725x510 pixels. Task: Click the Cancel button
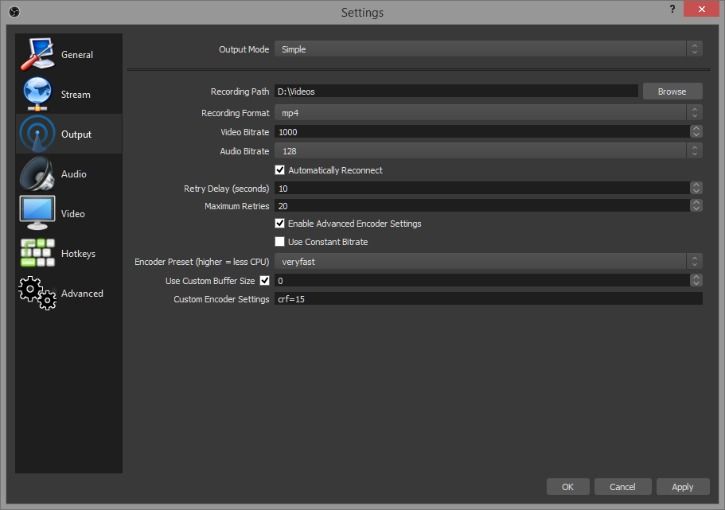pos(622,486)
